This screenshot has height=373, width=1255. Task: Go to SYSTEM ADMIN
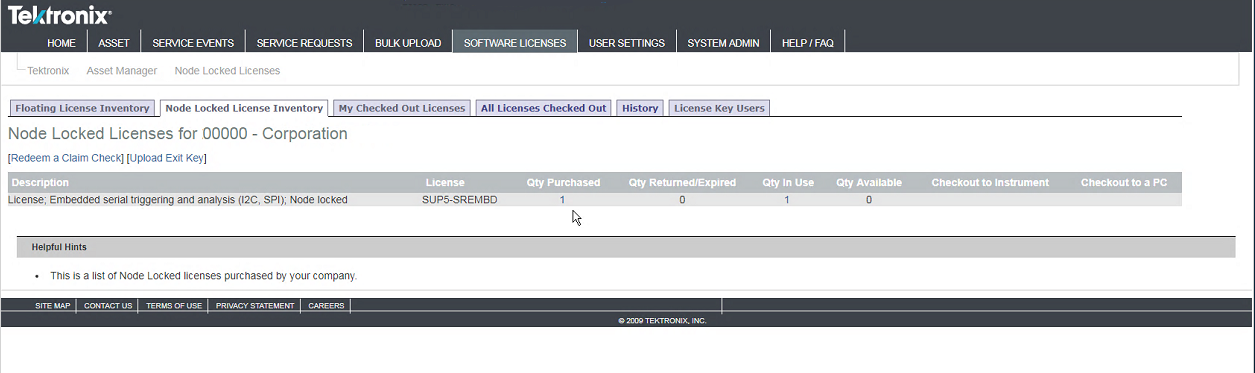coord(723,43)
